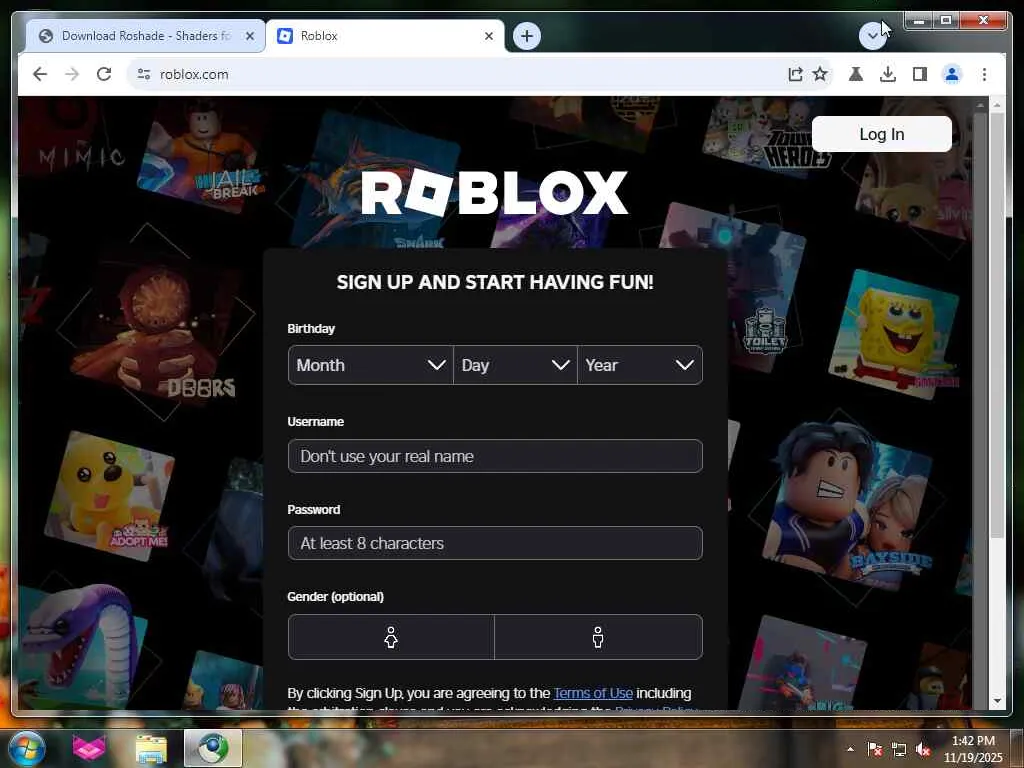Open the network tray icon

pos(899,749)
